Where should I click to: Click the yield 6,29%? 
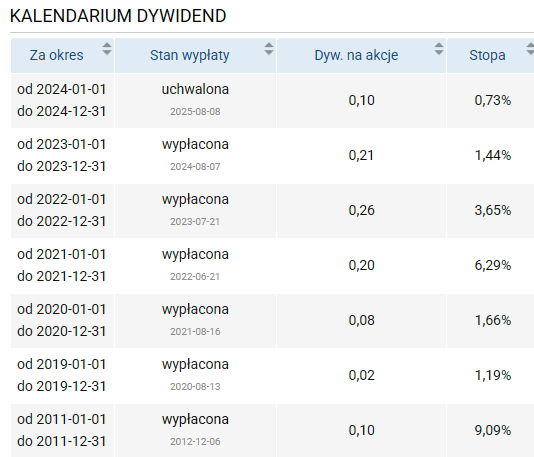493,265
